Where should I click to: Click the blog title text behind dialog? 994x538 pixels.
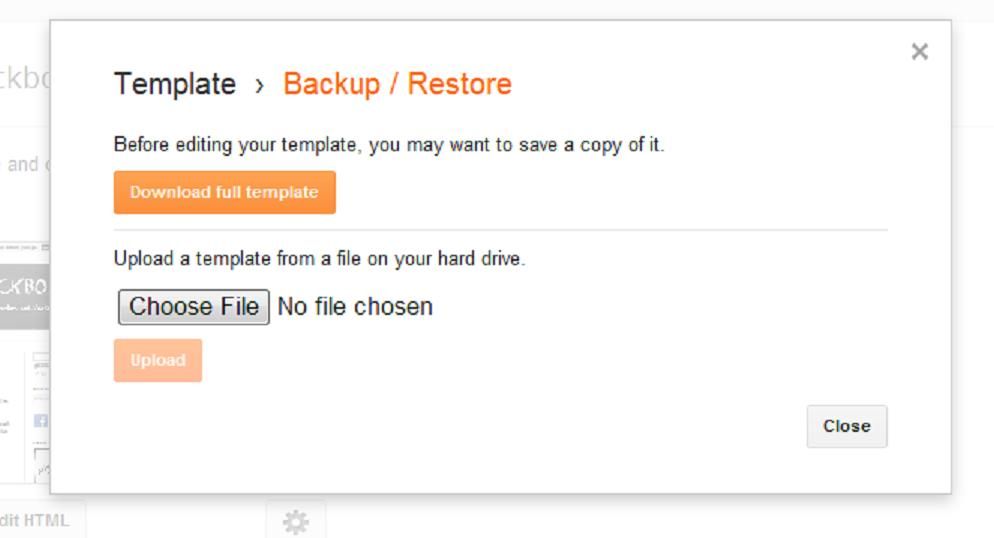25,79
